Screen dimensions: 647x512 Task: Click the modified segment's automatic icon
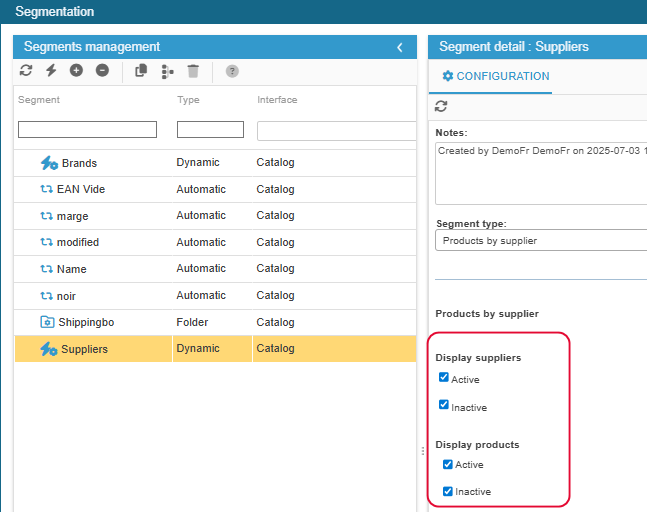point(46,242)
